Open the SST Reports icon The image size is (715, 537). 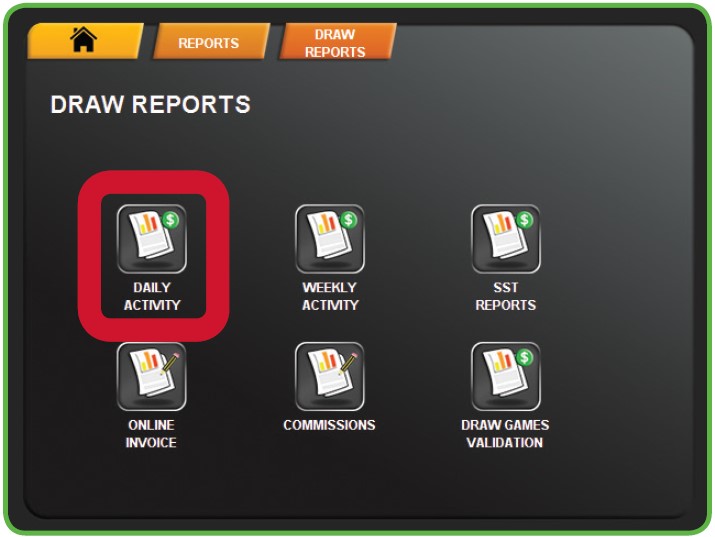pos(506,239)
